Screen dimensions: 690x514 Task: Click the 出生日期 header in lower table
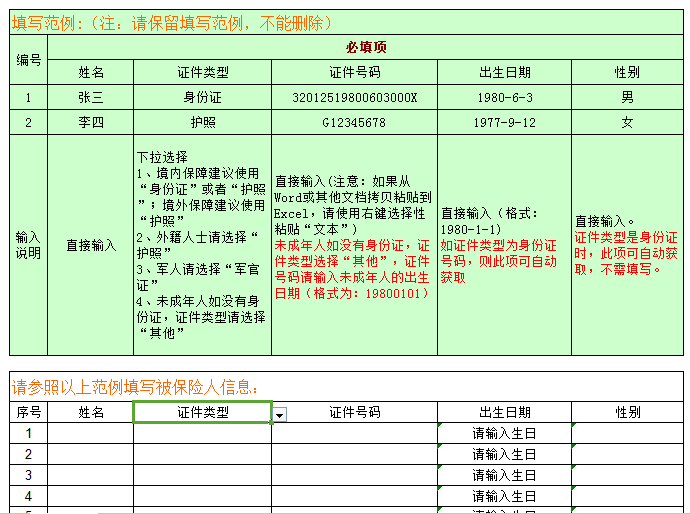(x=504, y=412)
